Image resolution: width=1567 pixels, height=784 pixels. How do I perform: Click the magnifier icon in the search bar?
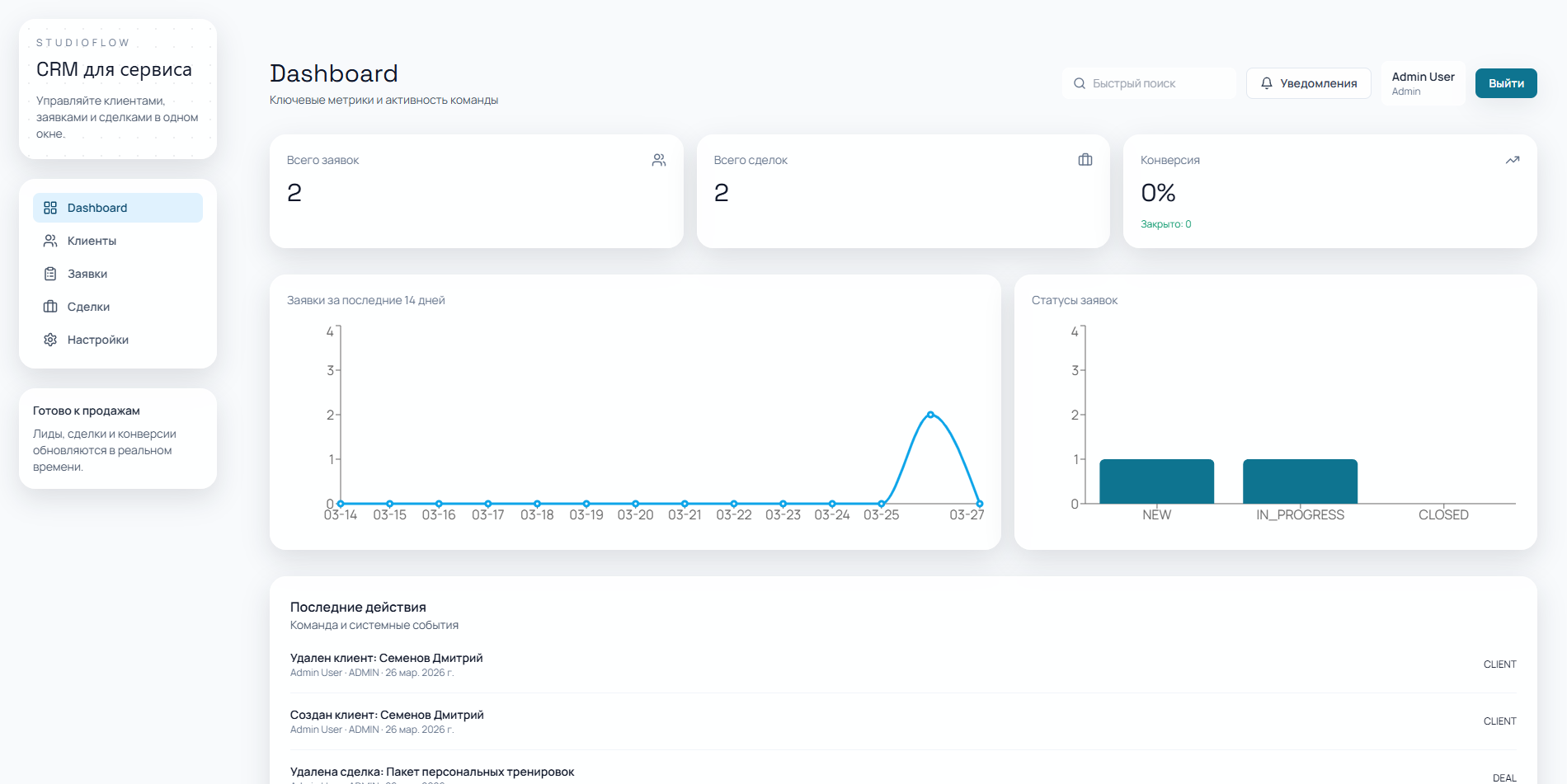(x=1079, y=82)
